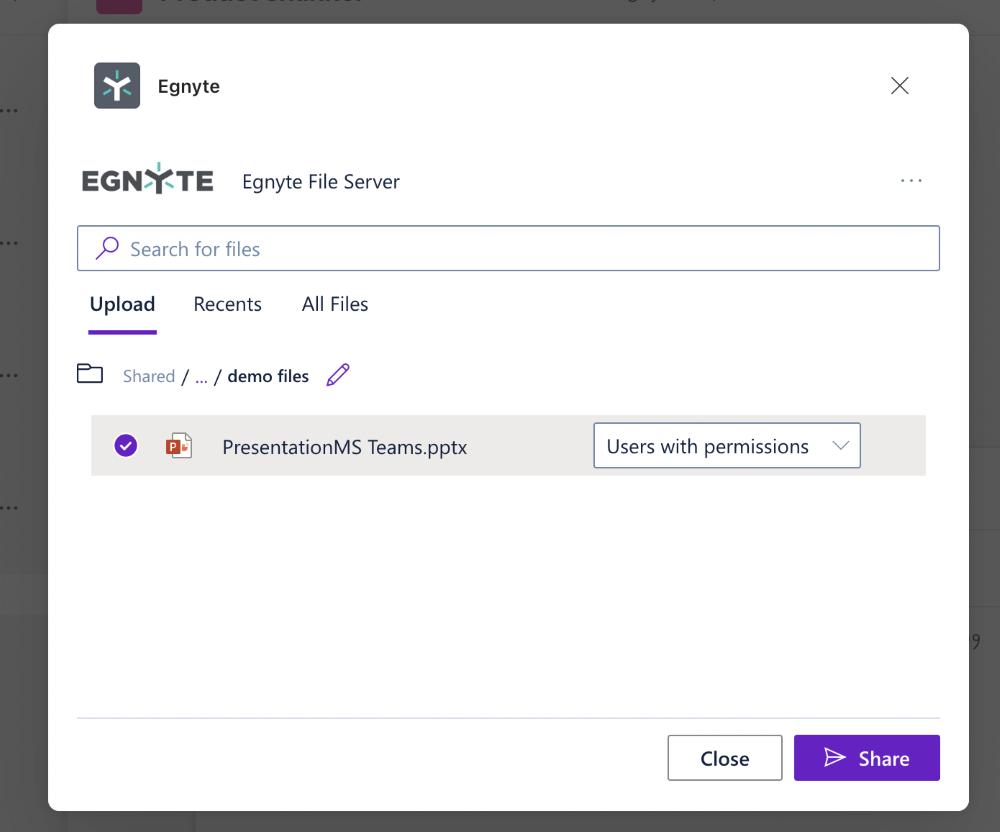Open the three-dot more options menu
Image resolution: width=1000 pixels, height=832 pixels.
point(911,181)
